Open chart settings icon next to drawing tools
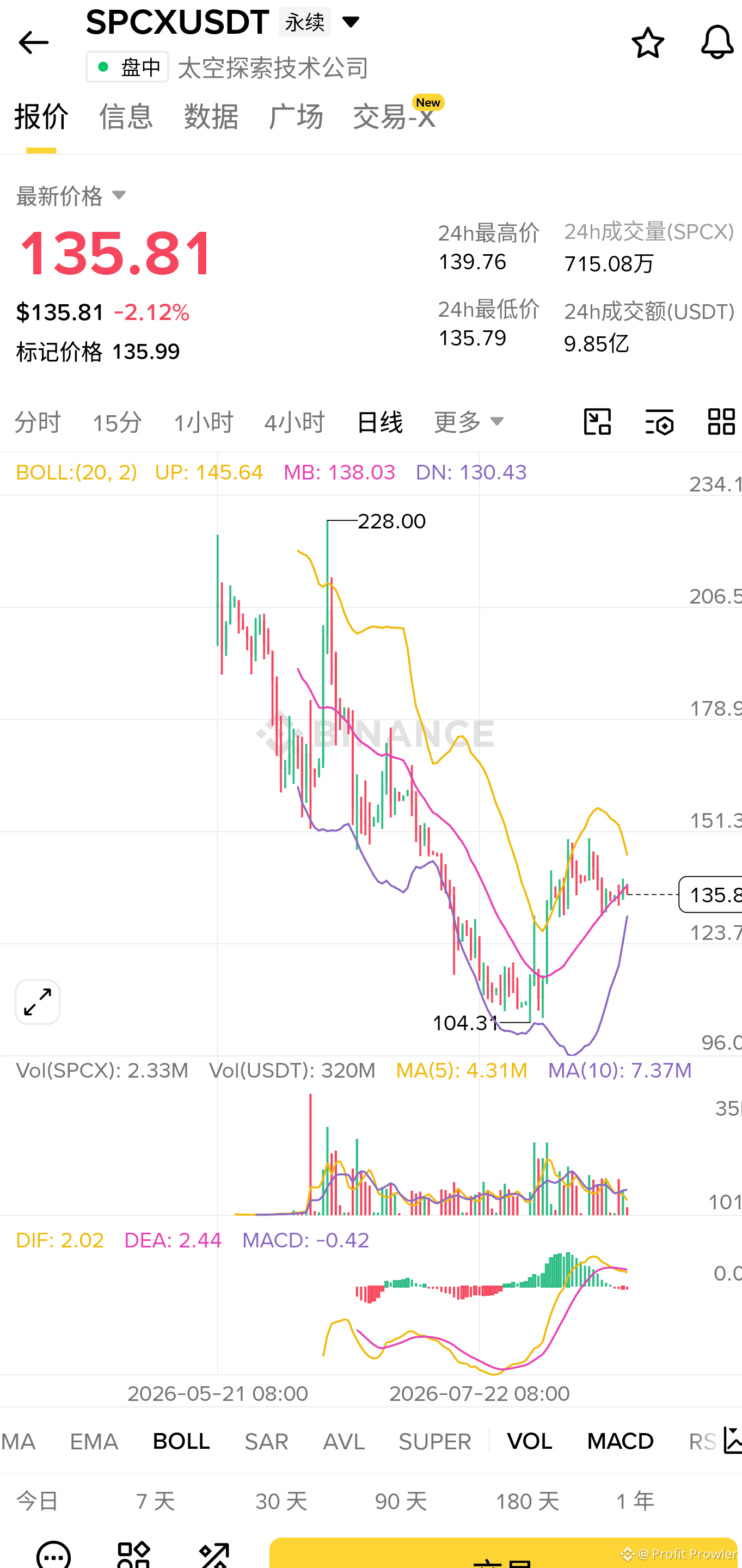Screen dimensions: 742x1568 [x=659, y=421]
